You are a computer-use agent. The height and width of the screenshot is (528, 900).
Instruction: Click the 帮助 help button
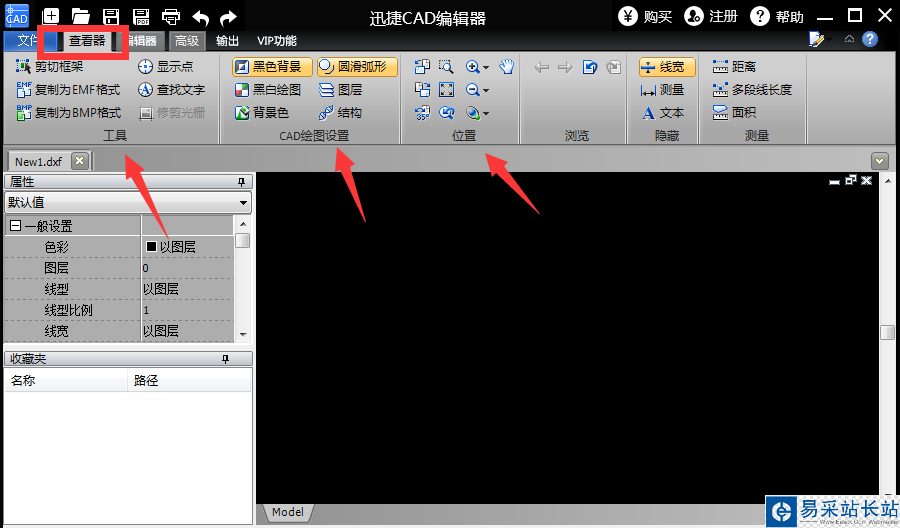777,17
